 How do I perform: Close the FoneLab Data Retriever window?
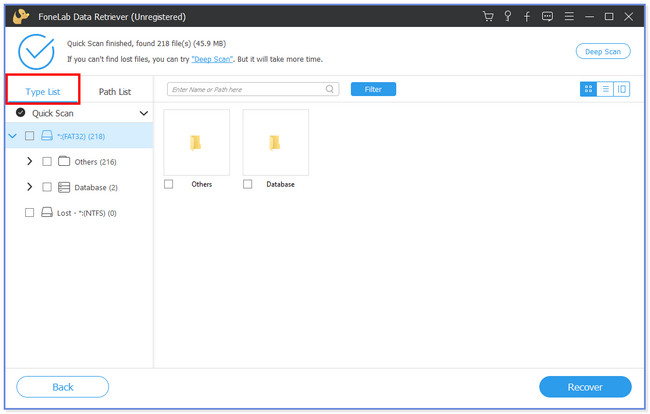(x=628, y=17)
